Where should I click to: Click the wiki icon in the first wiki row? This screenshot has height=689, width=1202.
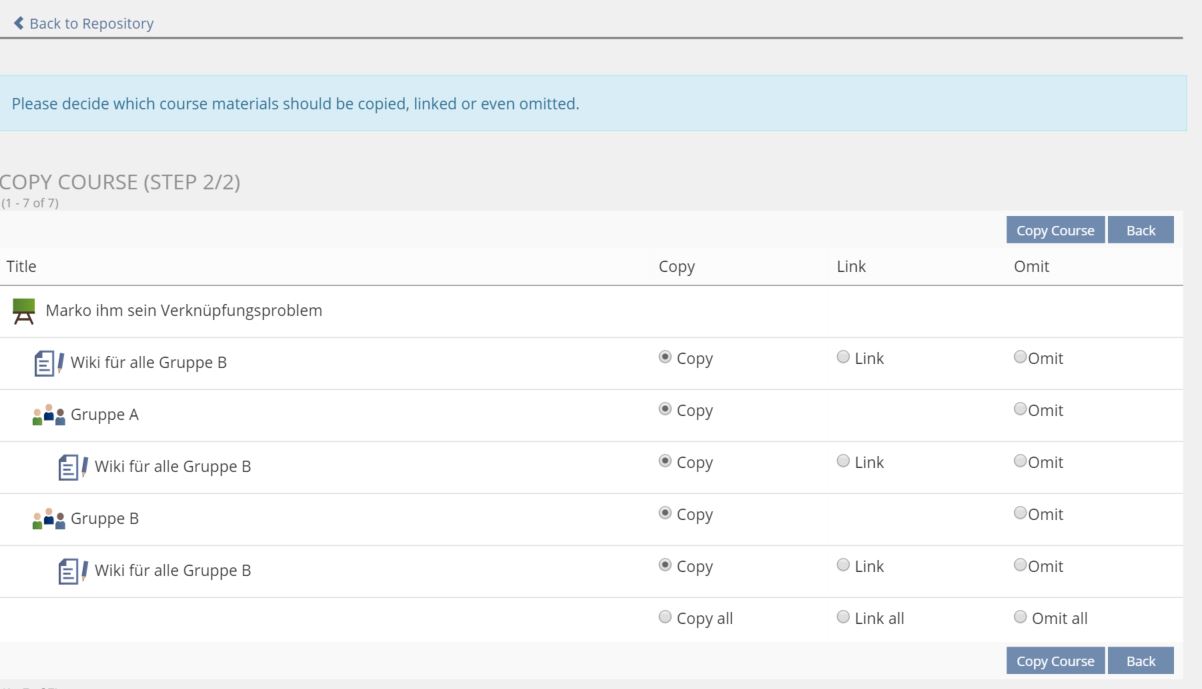(x=48, y=362)
